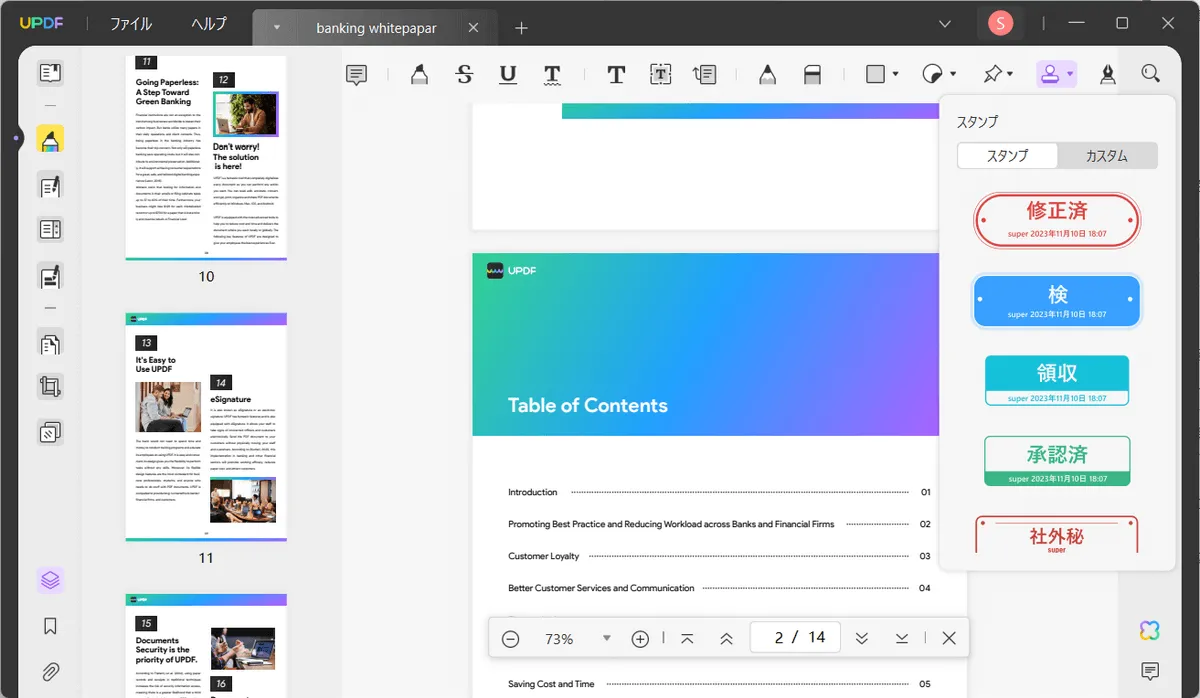
Task: Open the ファイル menu
Action: 131,24
